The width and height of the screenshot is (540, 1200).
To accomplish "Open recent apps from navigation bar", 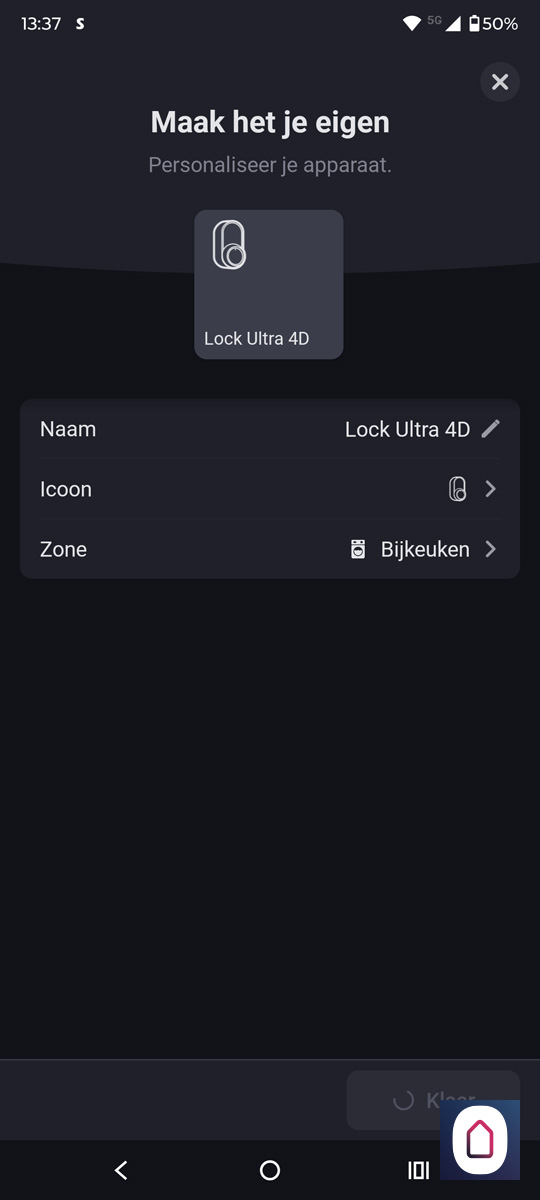I will pyautogui.click(x=418, y=1170).
